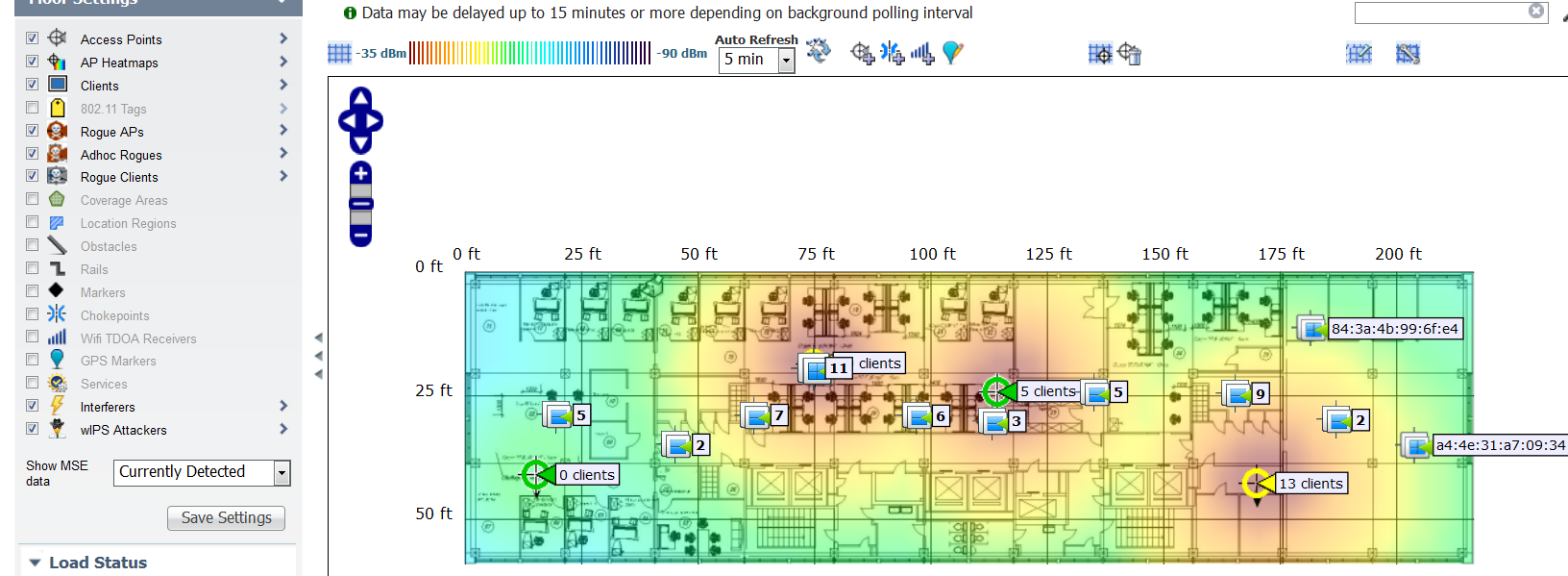Enable the Obstacles checkbox
Screen dimensions: 1568x576
pos(33,245)
